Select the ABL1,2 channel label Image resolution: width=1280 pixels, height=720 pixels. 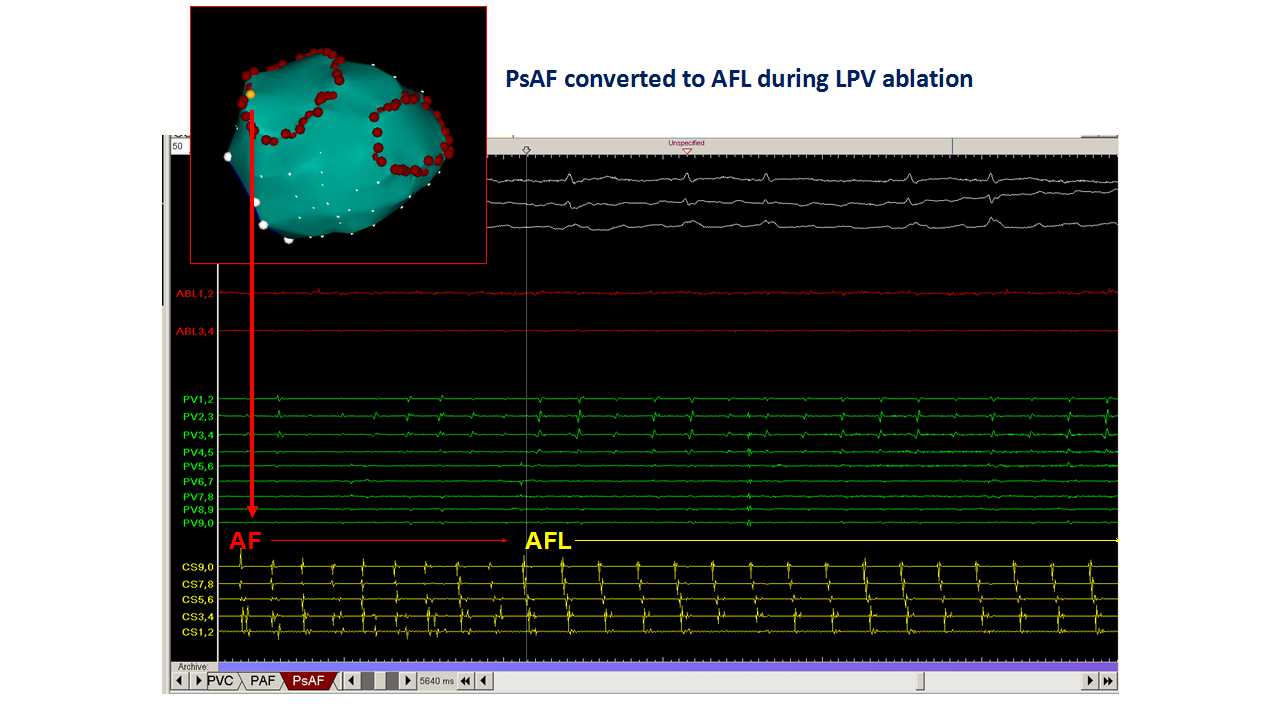pos(194,293)
